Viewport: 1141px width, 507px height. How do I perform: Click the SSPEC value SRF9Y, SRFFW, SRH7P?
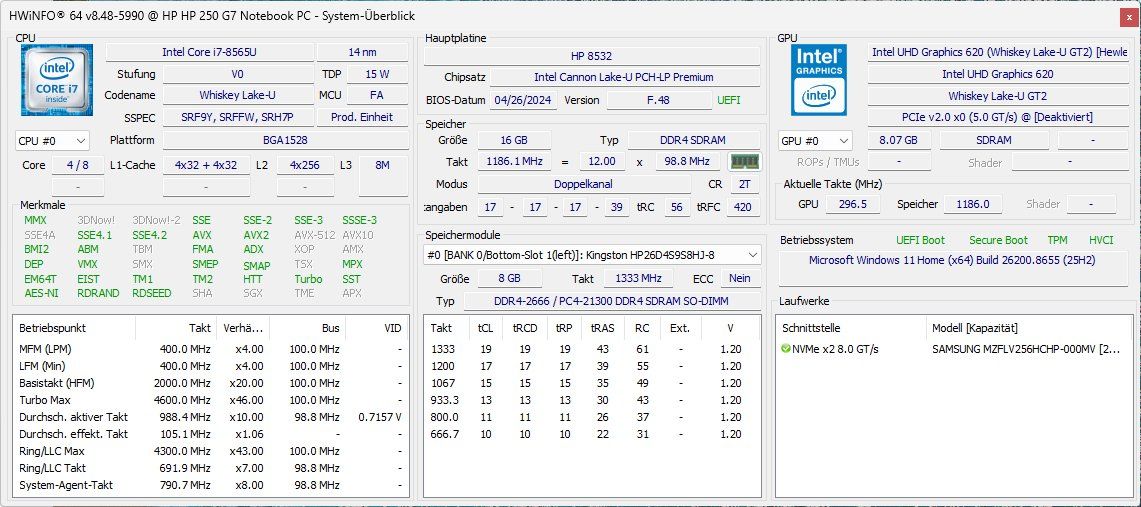tap(237, 117)
